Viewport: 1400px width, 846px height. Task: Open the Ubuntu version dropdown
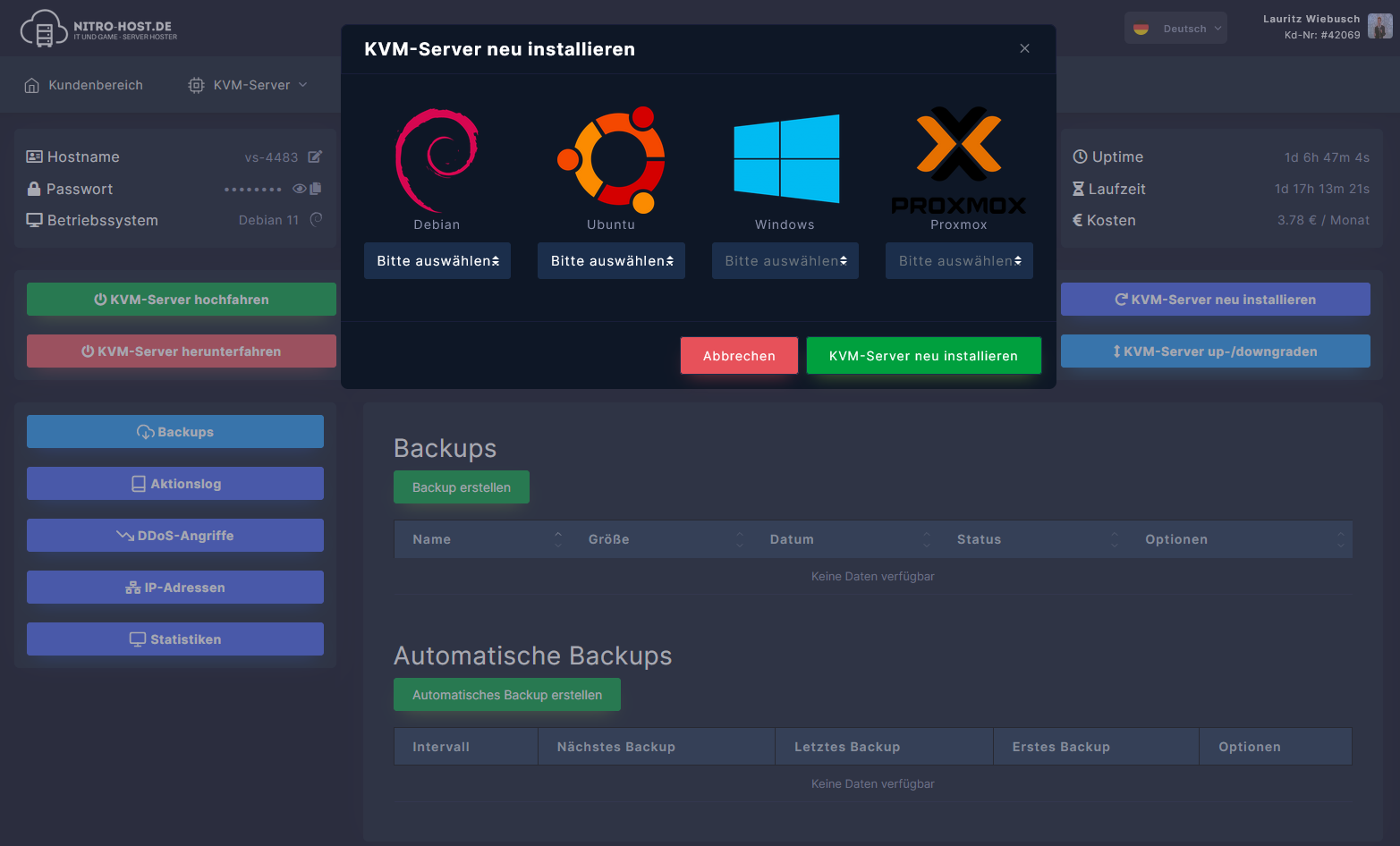[611, 261]
